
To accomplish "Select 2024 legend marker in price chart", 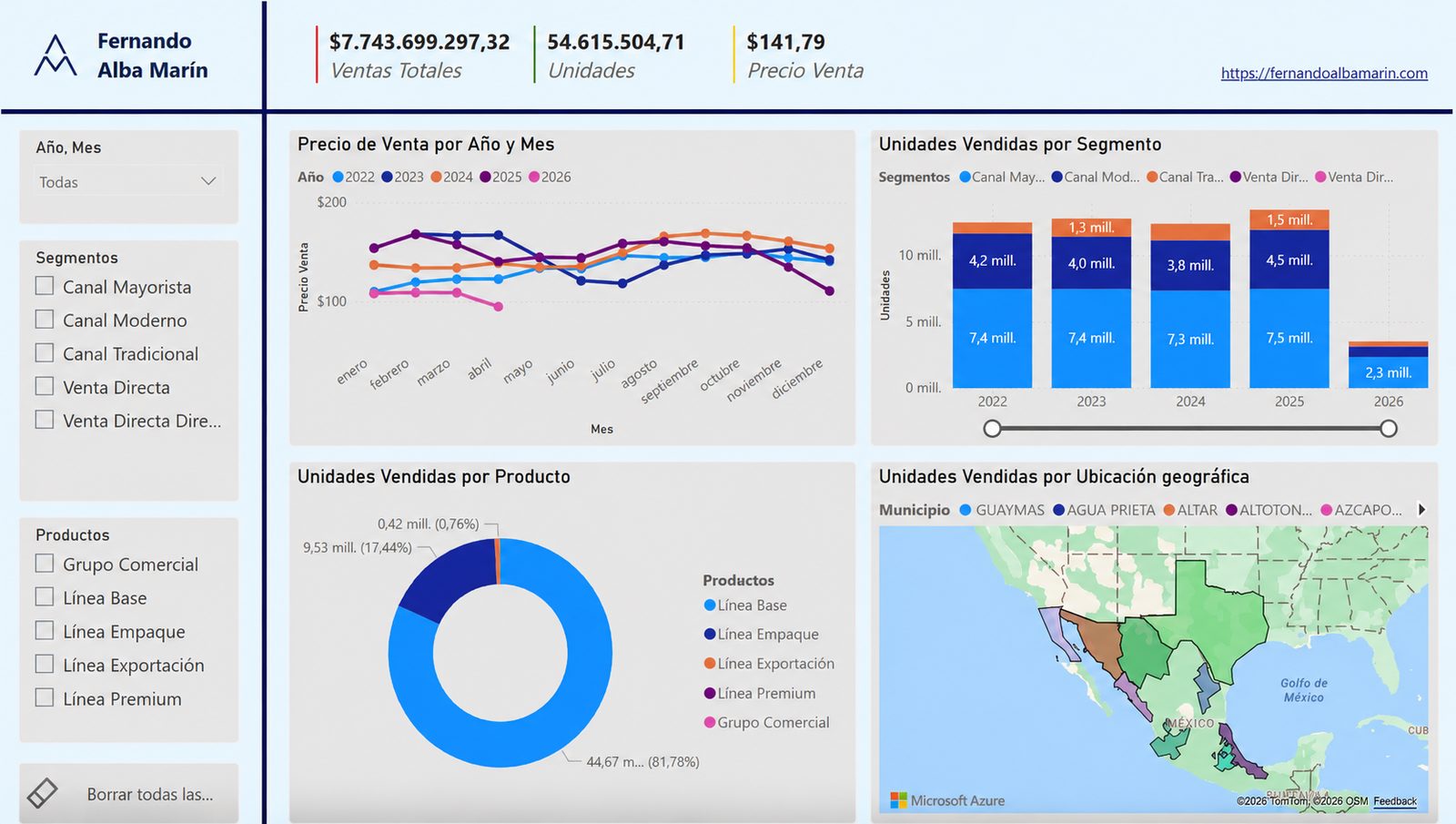I will [x=437, y=178].
